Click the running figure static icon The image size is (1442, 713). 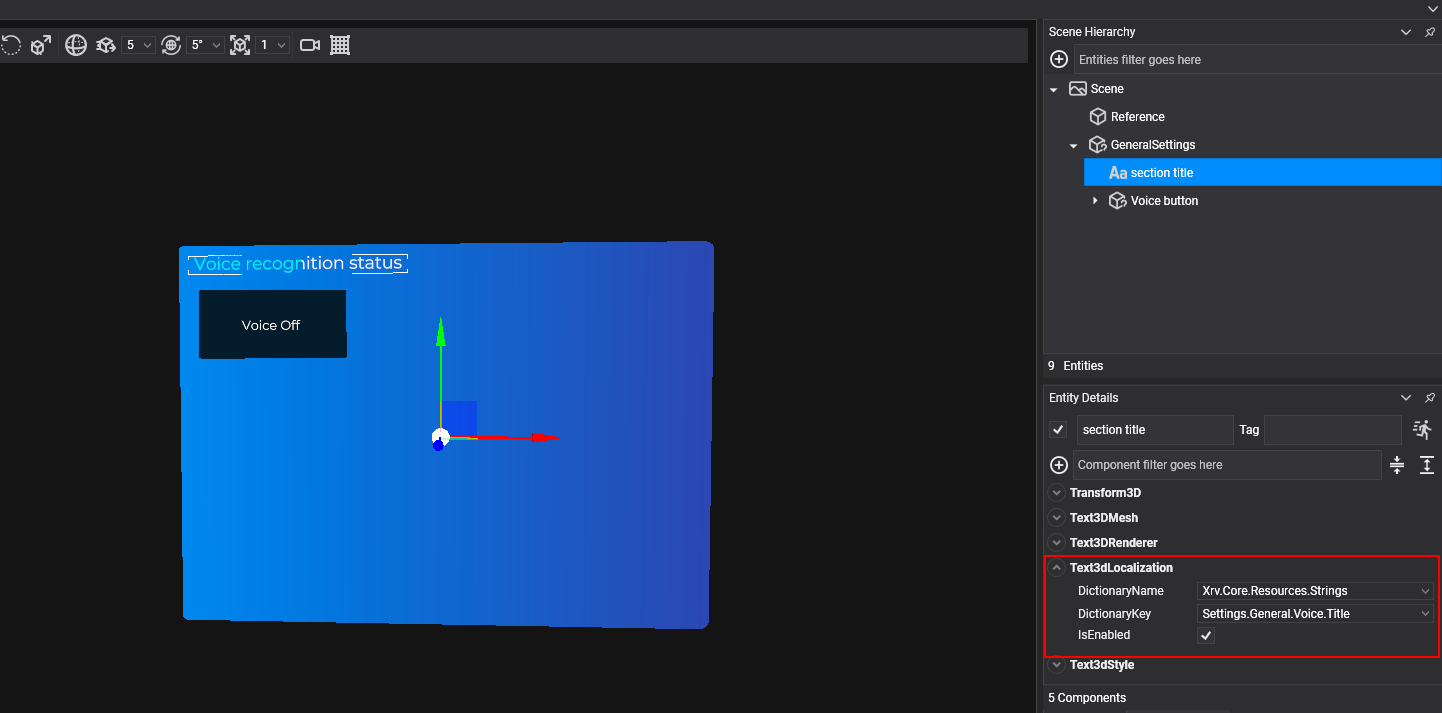[1422, 430]
